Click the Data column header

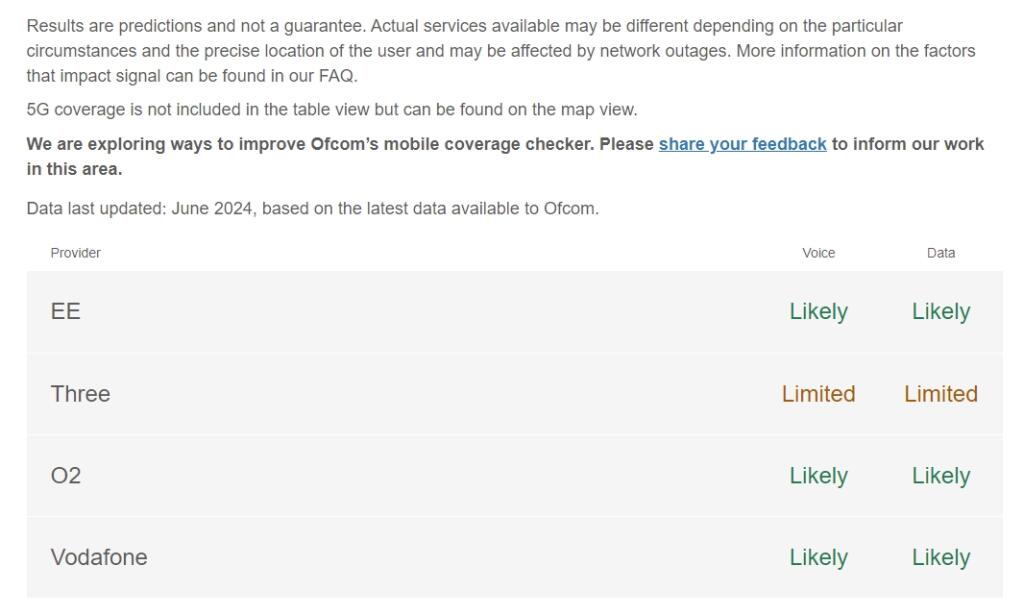point(940,253)
